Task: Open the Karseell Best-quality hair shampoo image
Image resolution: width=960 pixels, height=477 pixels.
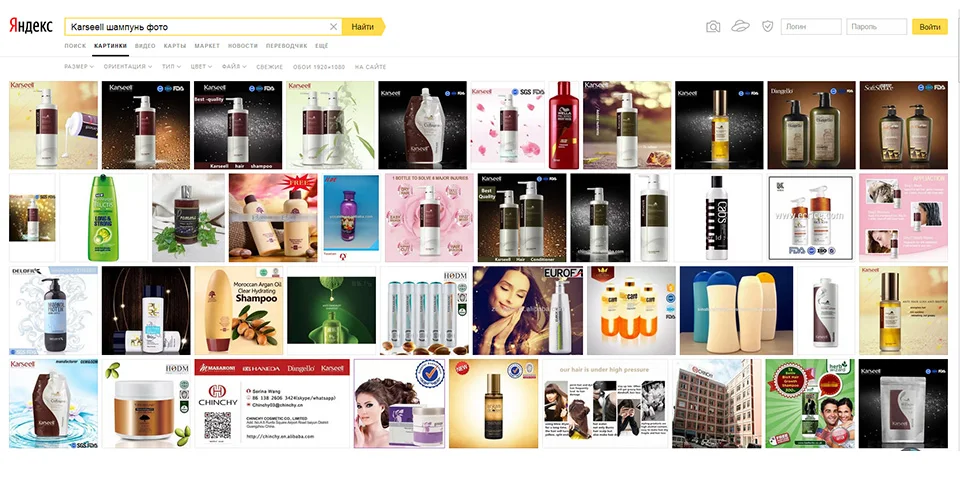Action: click(x=238, y=125)
